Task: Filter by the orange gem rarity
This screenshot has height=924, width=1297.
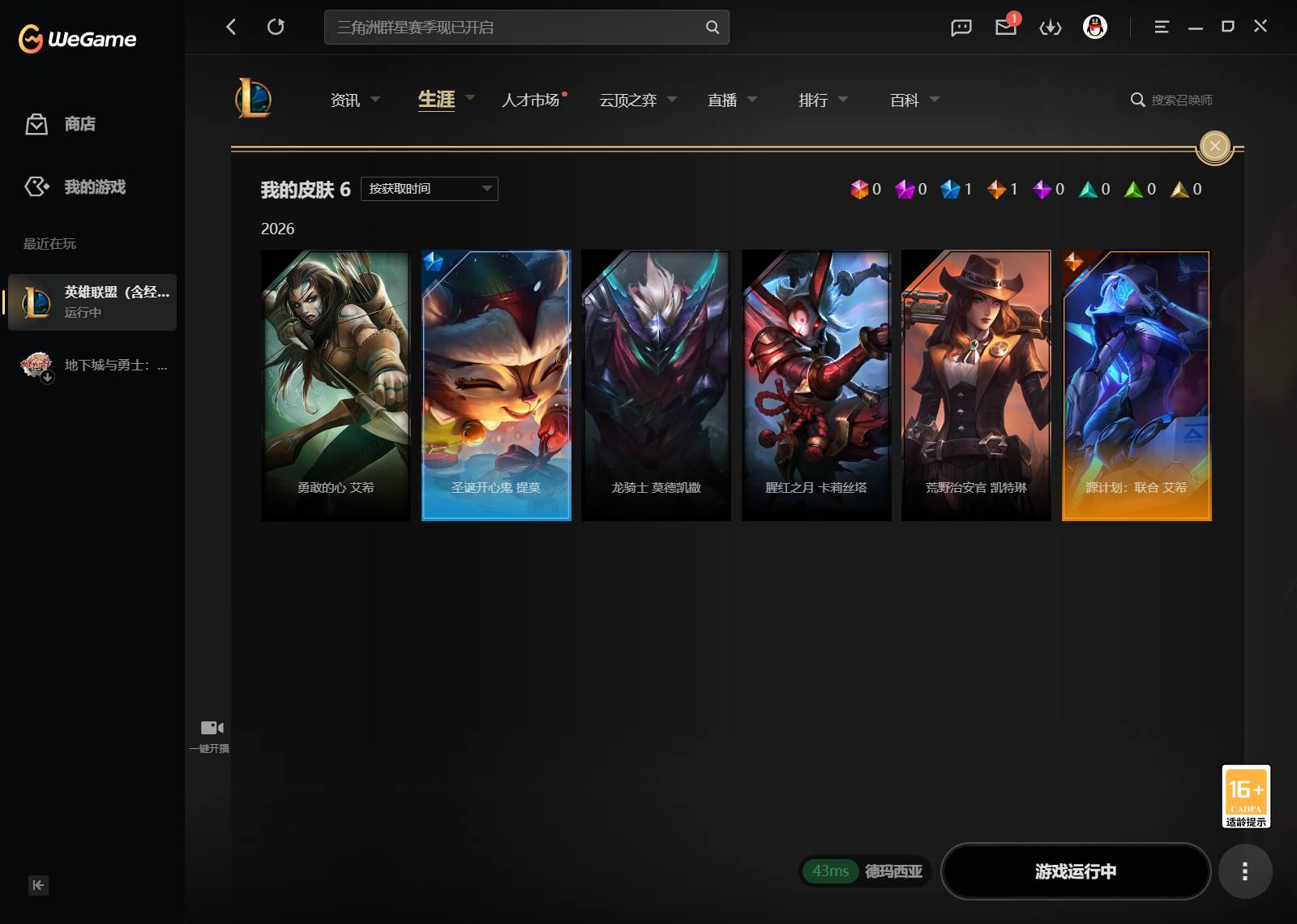Action: [996, 190]
